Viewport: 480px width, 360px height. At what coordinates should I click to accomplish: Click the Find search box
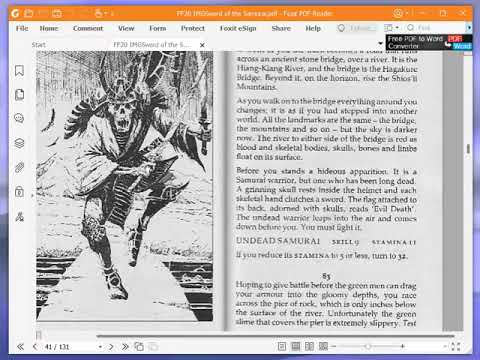coord(435,28)
